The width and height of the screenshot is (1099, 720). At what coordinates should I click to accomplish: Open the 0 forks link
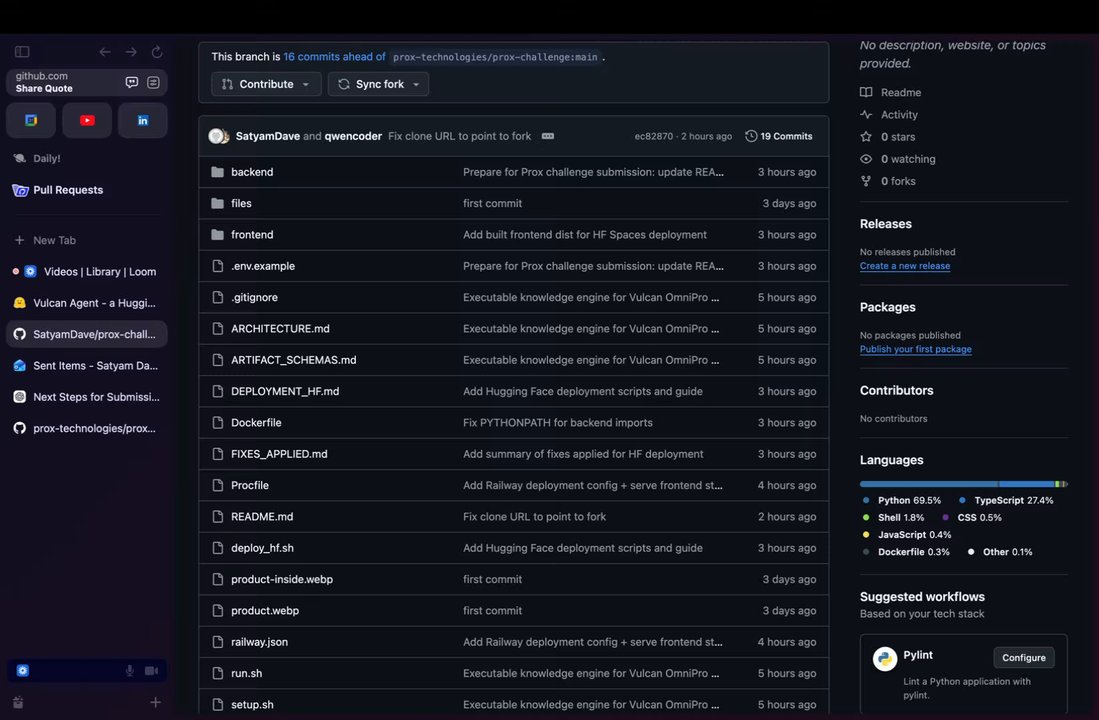888,181
